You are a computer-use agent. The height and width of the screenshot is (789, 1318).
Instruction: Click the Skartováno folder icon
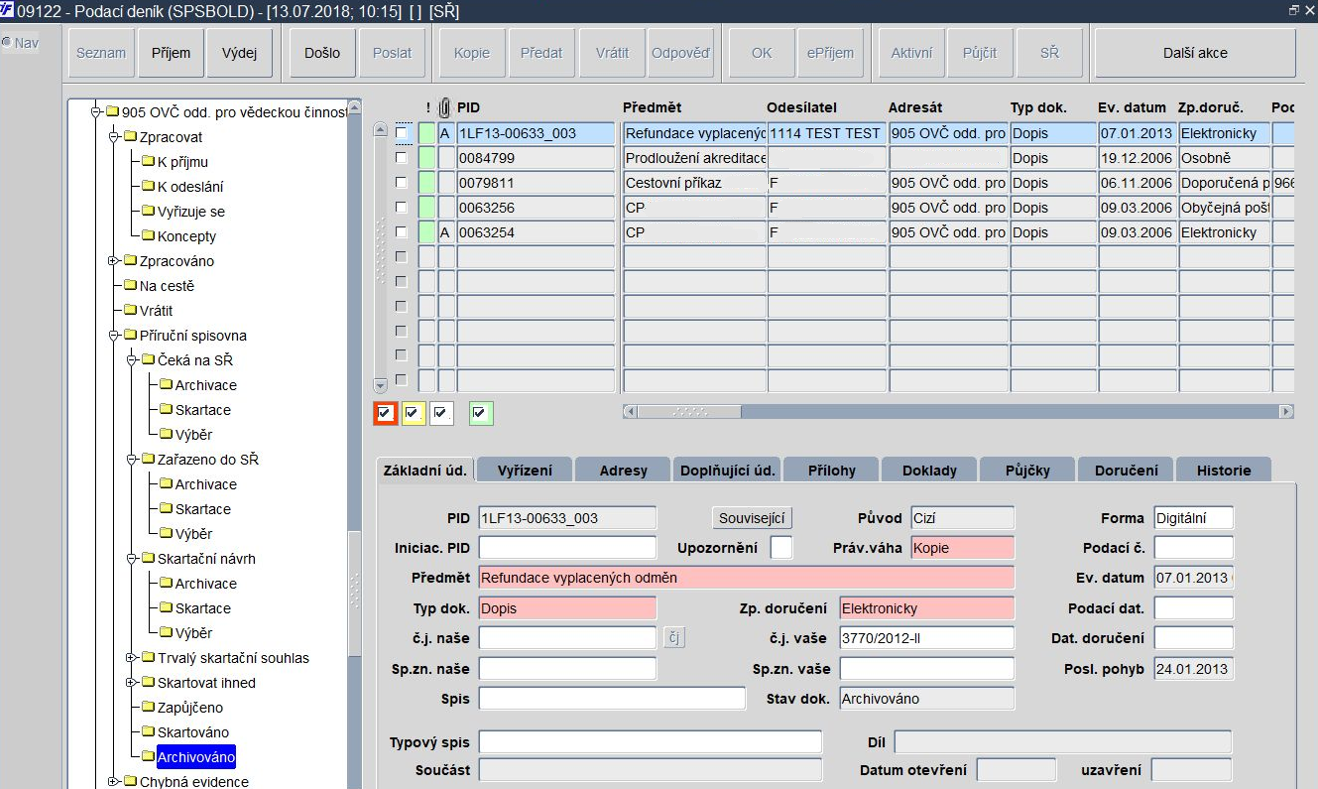coord(148,732)
